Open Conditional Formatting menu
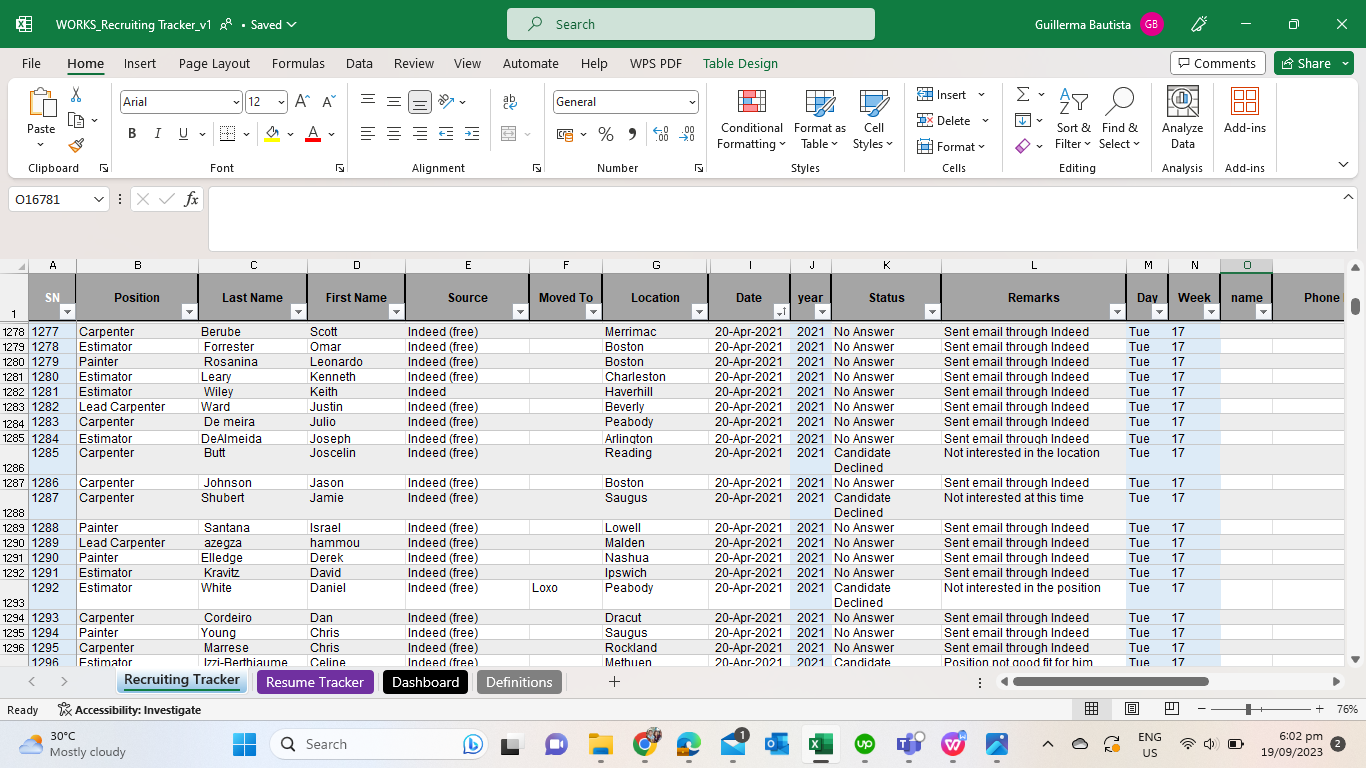This screenshot has width=1366, height=768. click(751, 120)
